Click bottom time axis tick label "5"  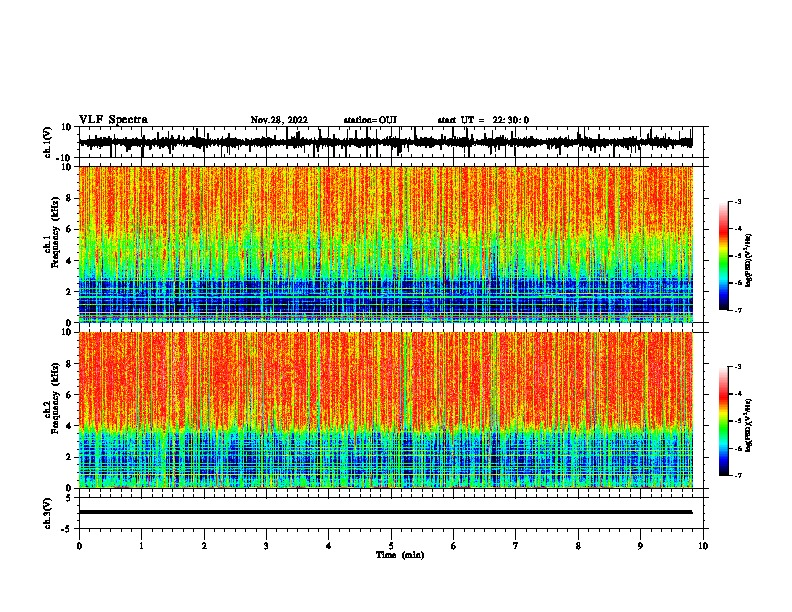point(391,546)
